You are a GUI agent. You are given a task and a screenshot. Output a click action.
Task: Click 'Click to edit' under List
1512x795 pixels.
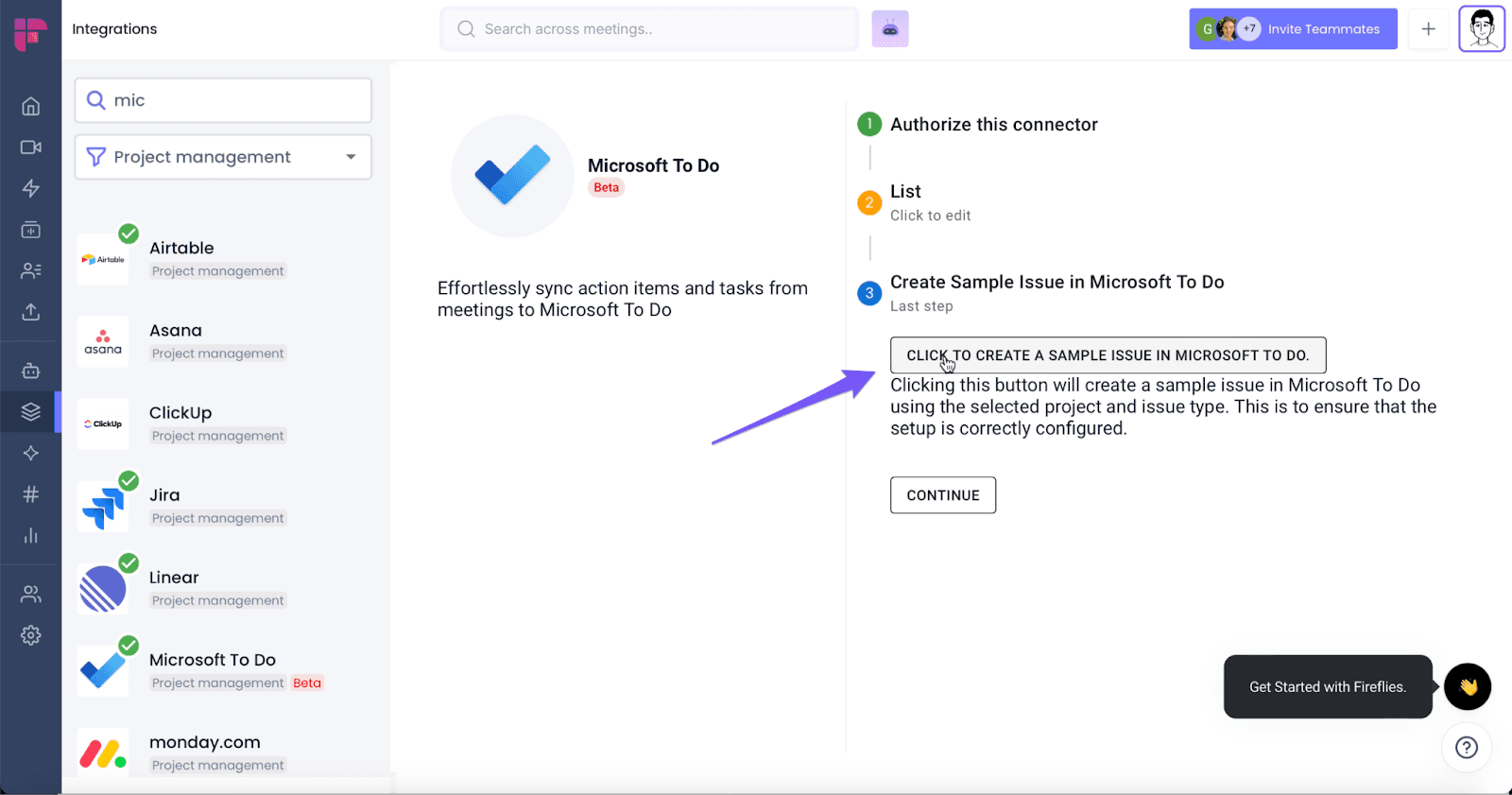point(930,216)
